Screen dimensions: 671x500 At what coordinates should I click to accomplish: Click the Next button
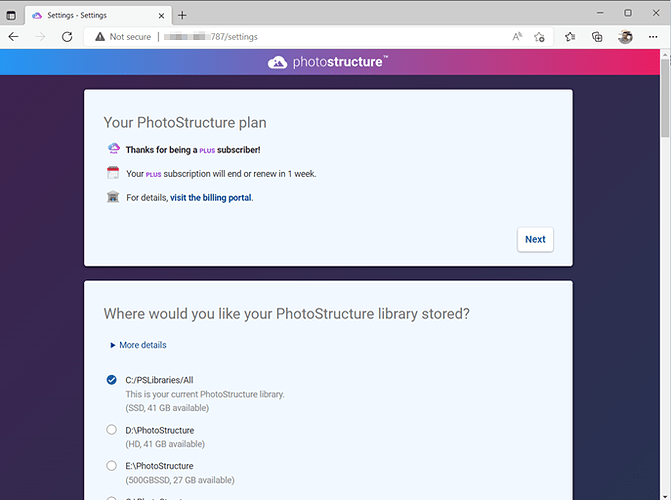click(535, 239)
